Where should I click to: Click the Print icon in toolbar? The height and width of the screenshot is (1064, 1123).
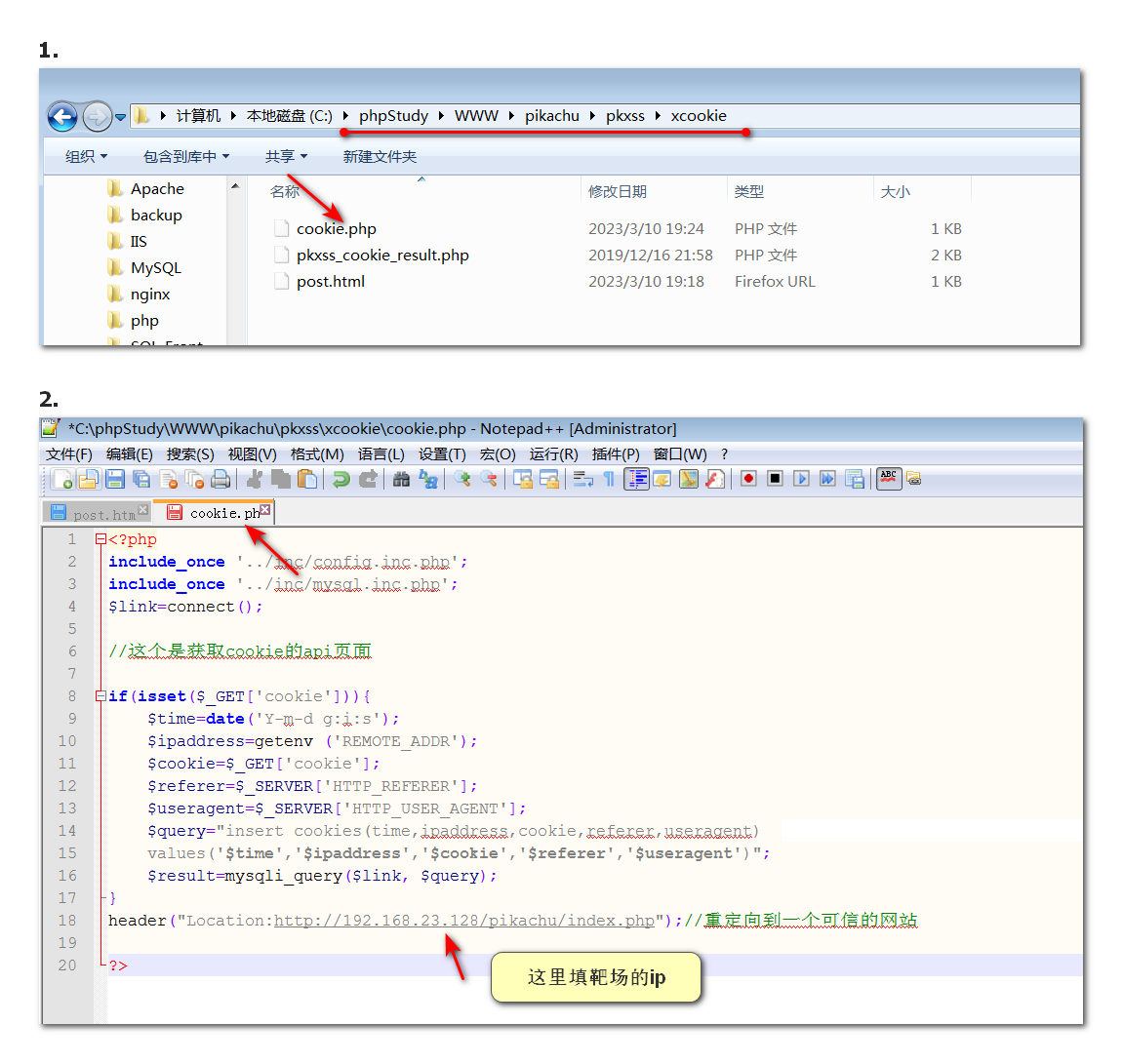click(x=221, y=479)
